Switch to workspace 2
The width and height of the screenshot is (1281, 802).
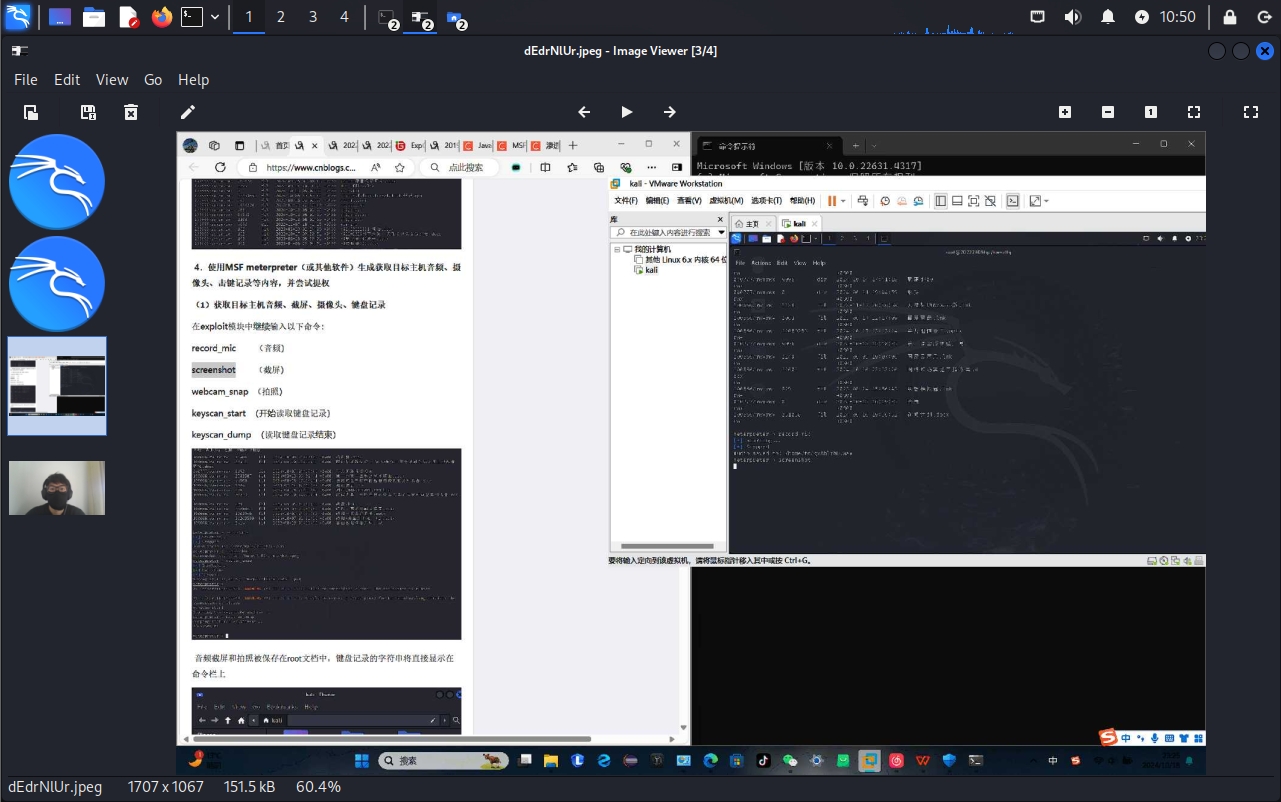[x=281, y=17]
